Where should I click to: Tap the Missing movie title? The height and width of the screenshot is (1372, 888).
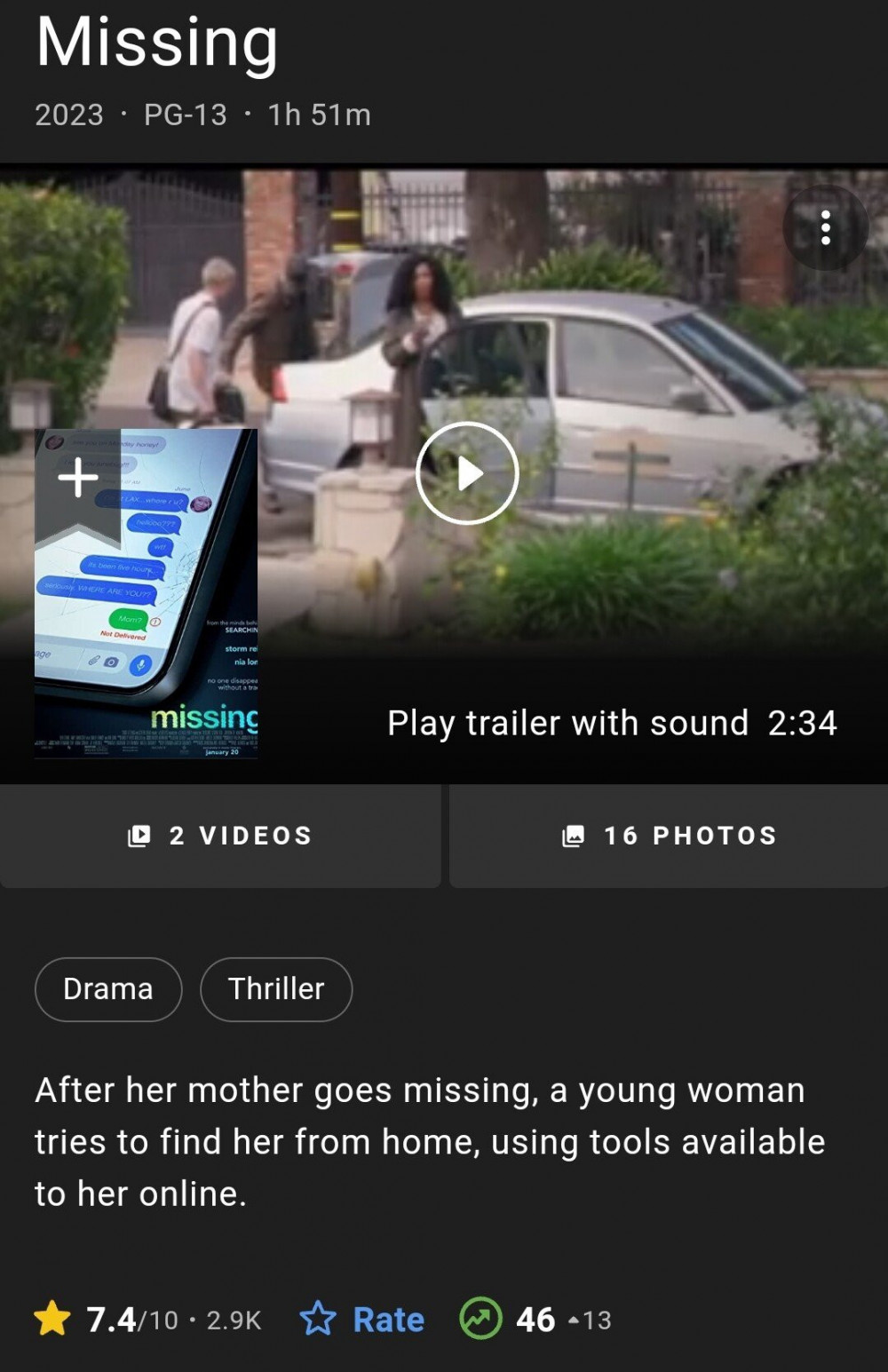[157, 42]
